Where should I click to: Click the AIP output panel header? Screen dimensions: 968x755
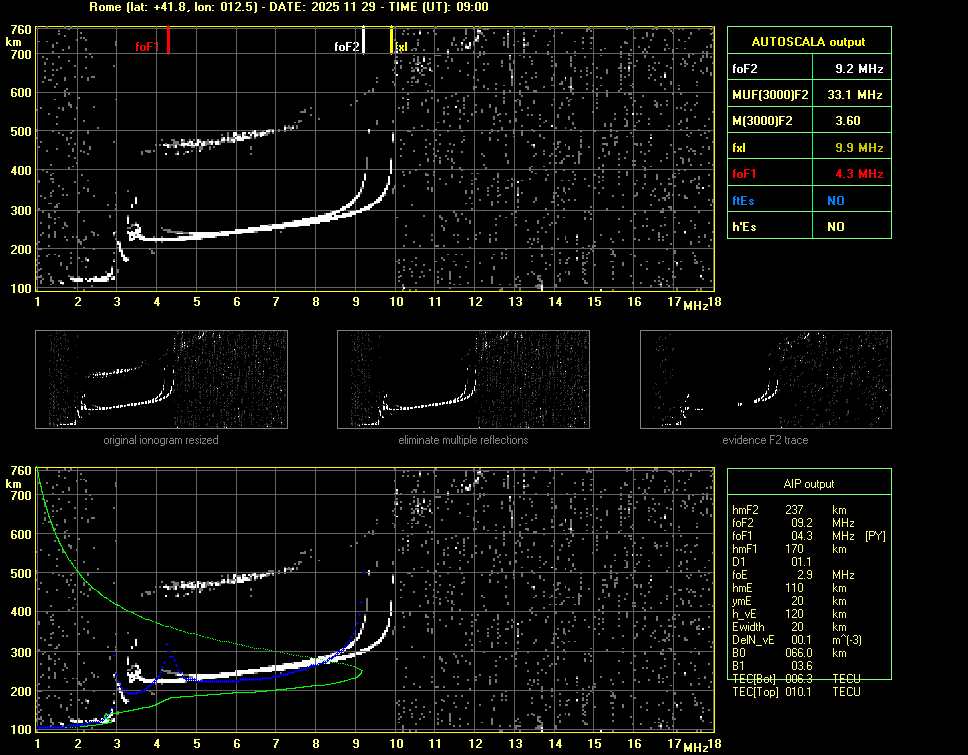pos(808,483)
